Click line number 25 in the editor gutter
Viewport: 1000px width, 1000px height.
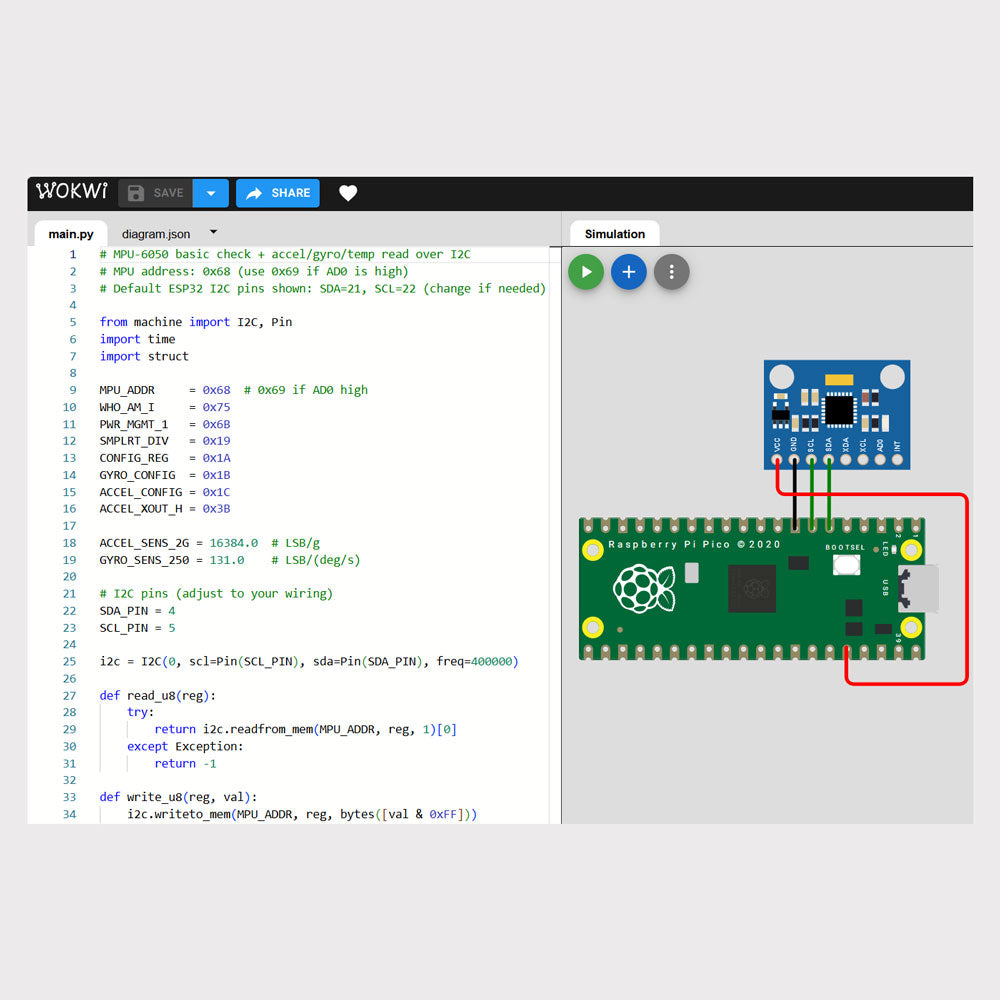click(x=69, y=662)
